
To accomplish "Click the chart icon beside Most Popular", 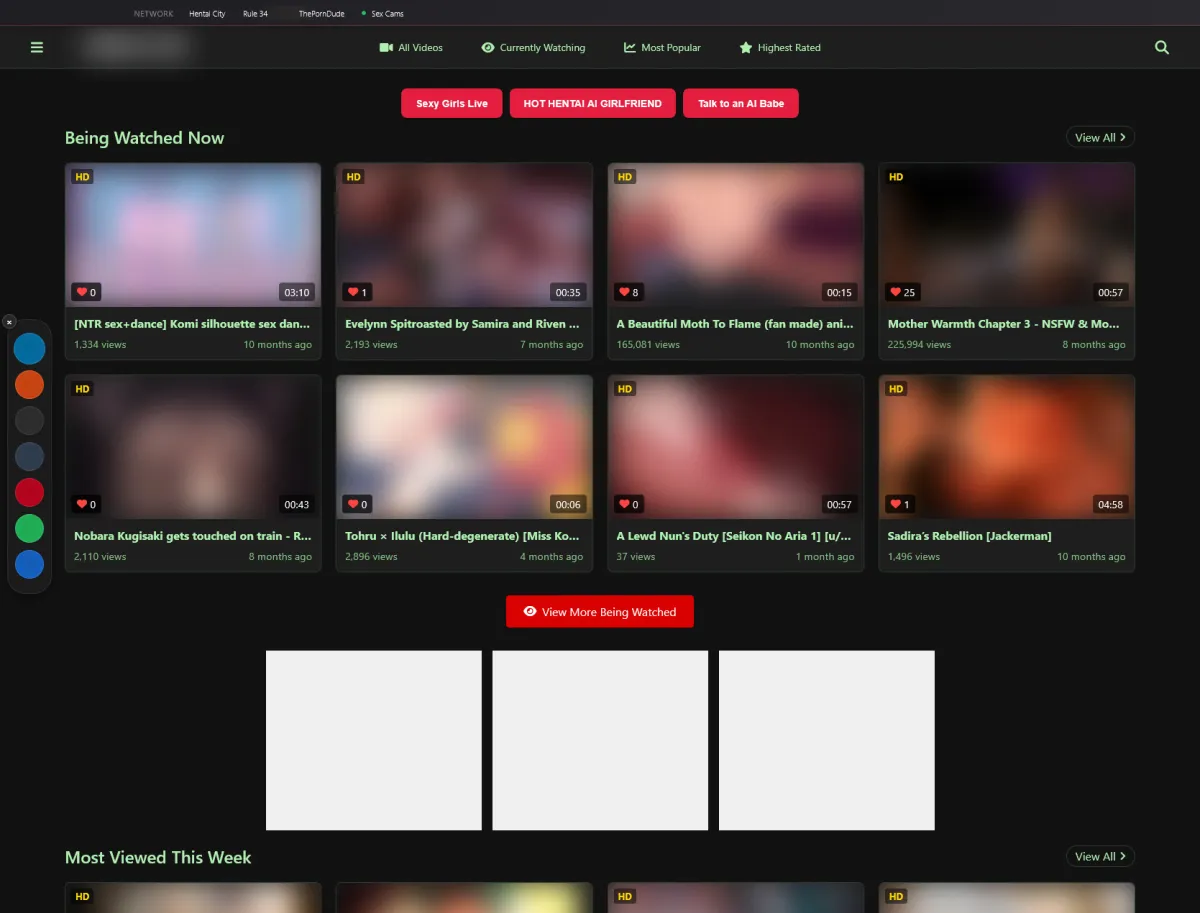I will (630, 47).
